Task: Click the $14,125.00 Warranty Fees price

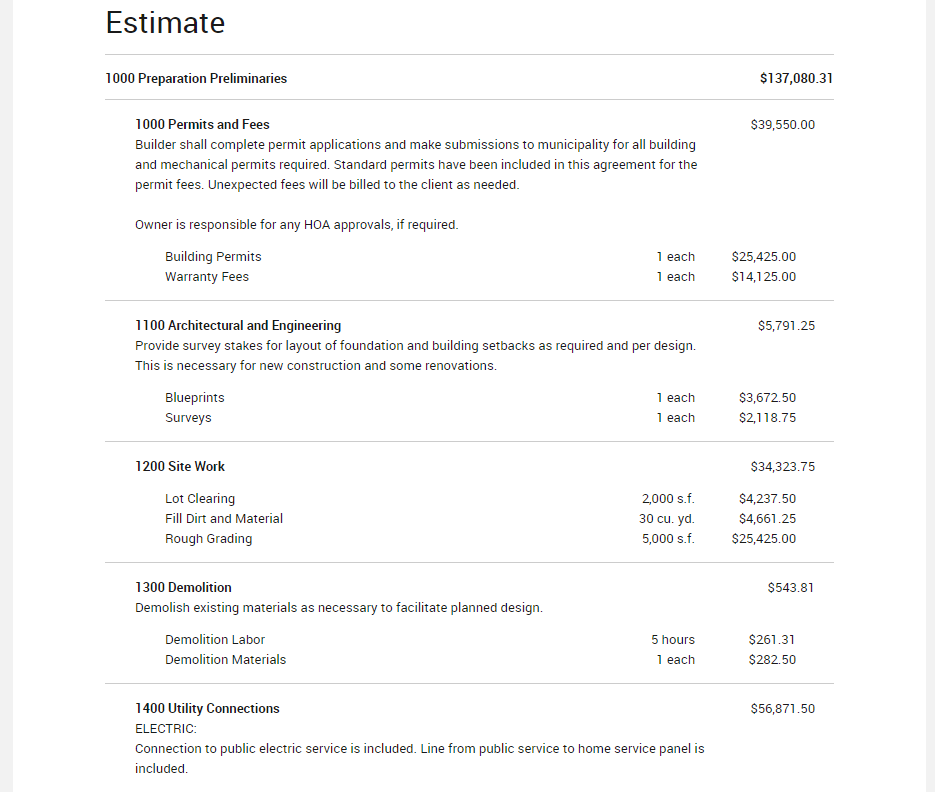Action: [764, 277]
